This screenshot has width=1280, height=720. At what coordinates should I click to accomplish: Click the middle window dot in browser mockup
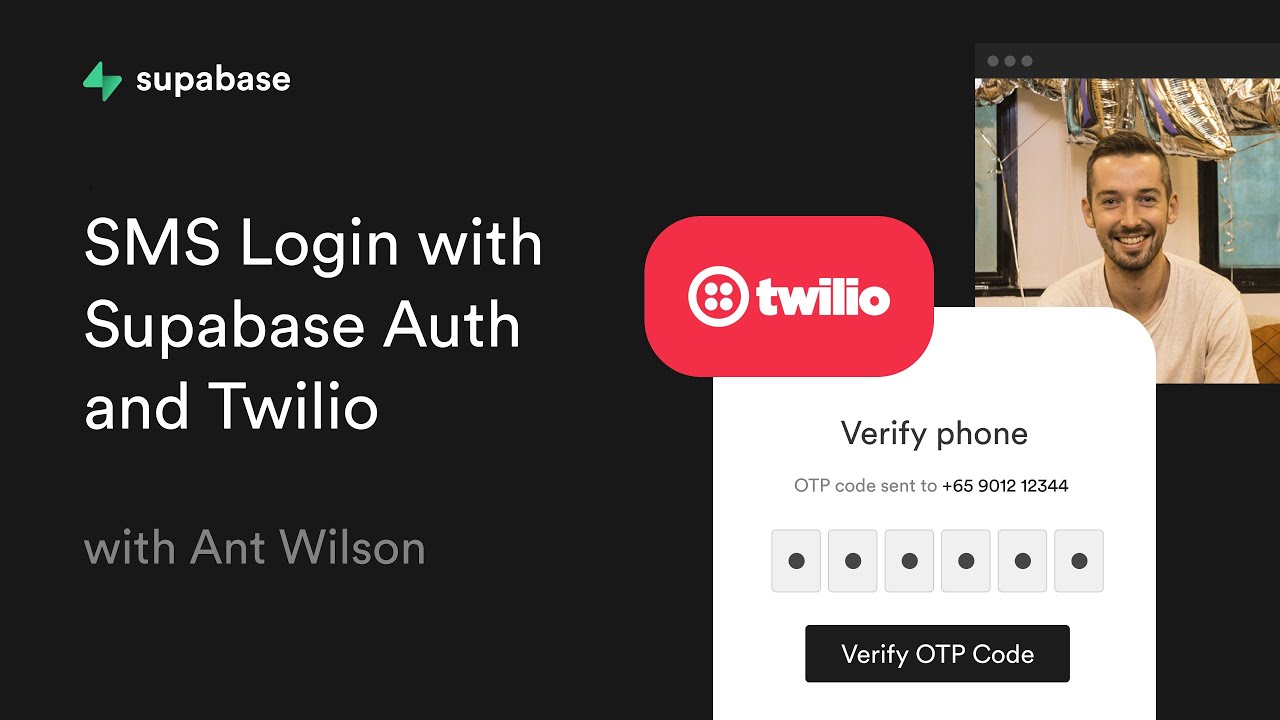pos(1010,61)
